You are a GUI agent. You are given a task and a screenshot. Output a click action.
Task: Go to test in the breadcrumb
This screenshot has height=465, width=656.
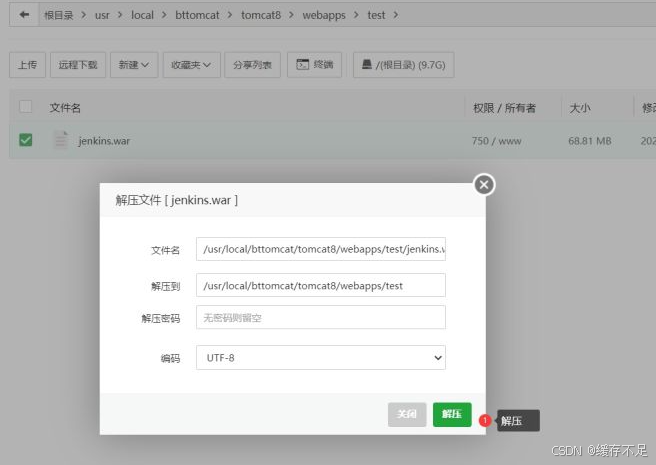(376, 15)
